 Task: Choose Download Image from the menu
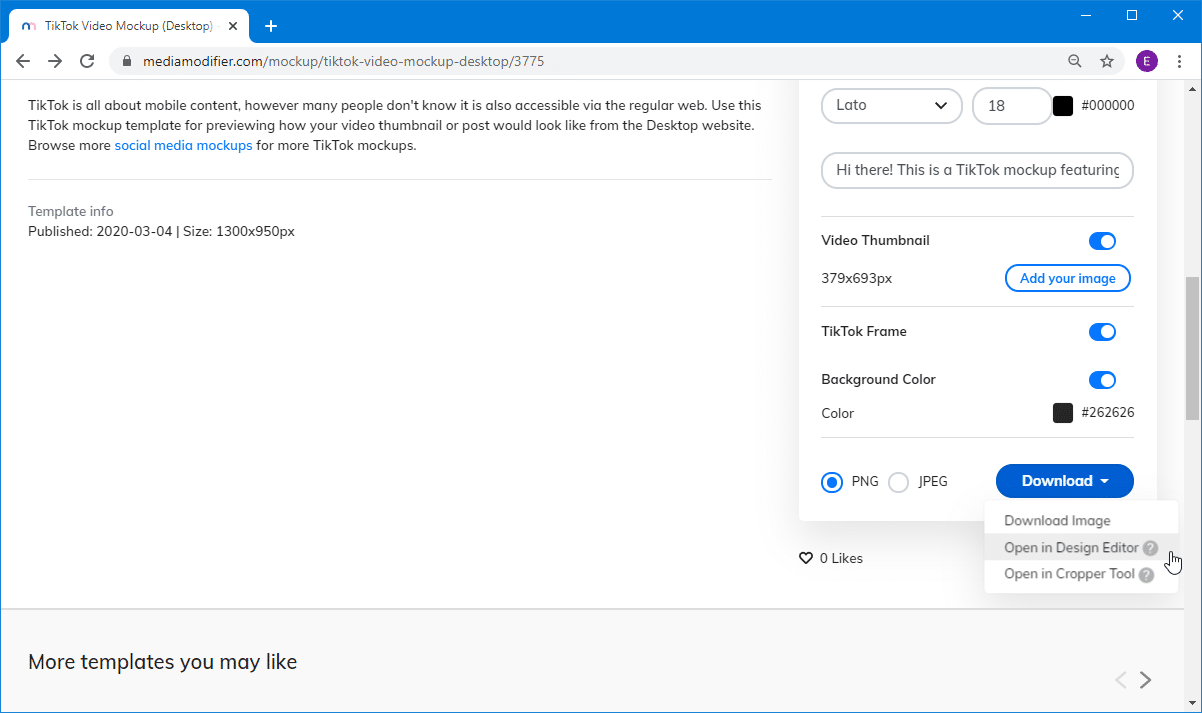point(1057,521)
